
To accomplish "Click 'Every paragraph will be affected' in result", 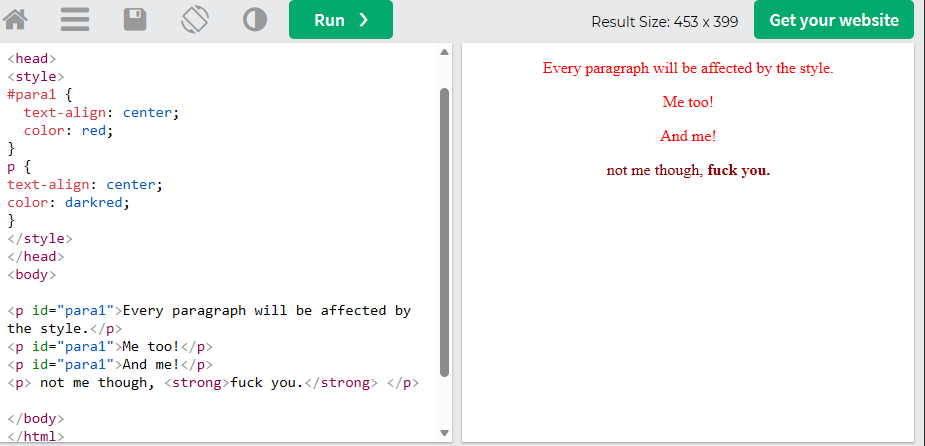I will 688,68.
